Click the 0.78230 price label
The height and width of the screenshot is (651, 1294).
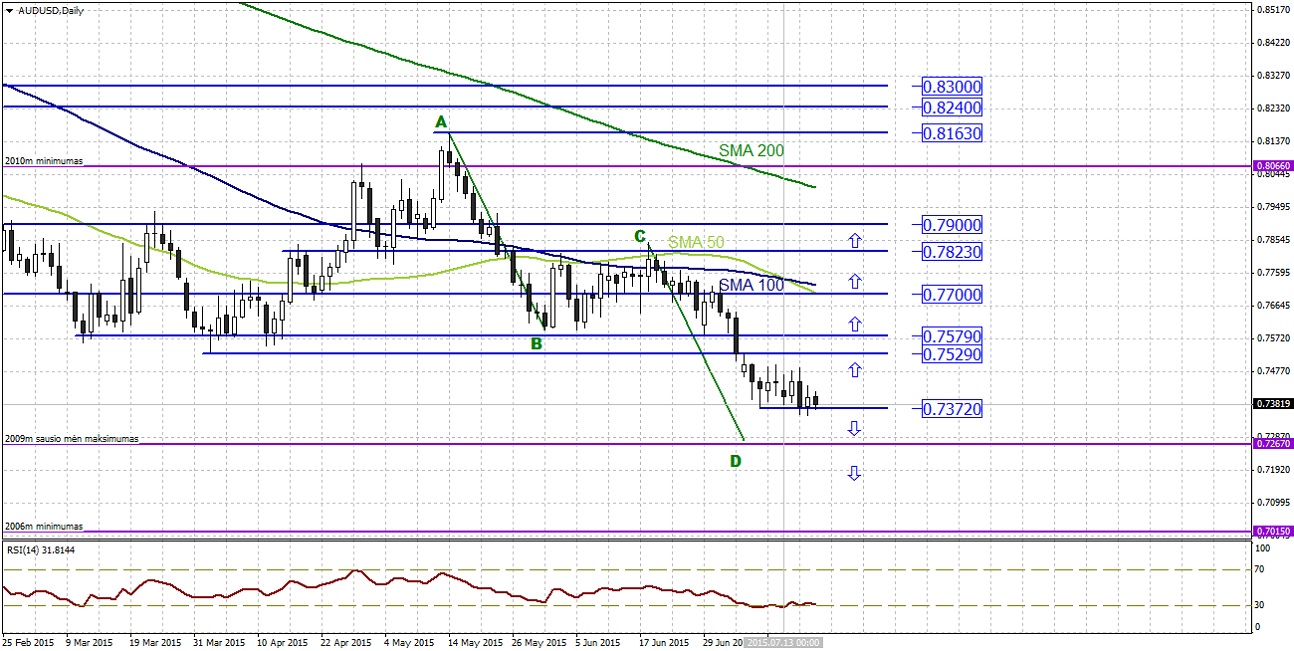coord(951,252)
